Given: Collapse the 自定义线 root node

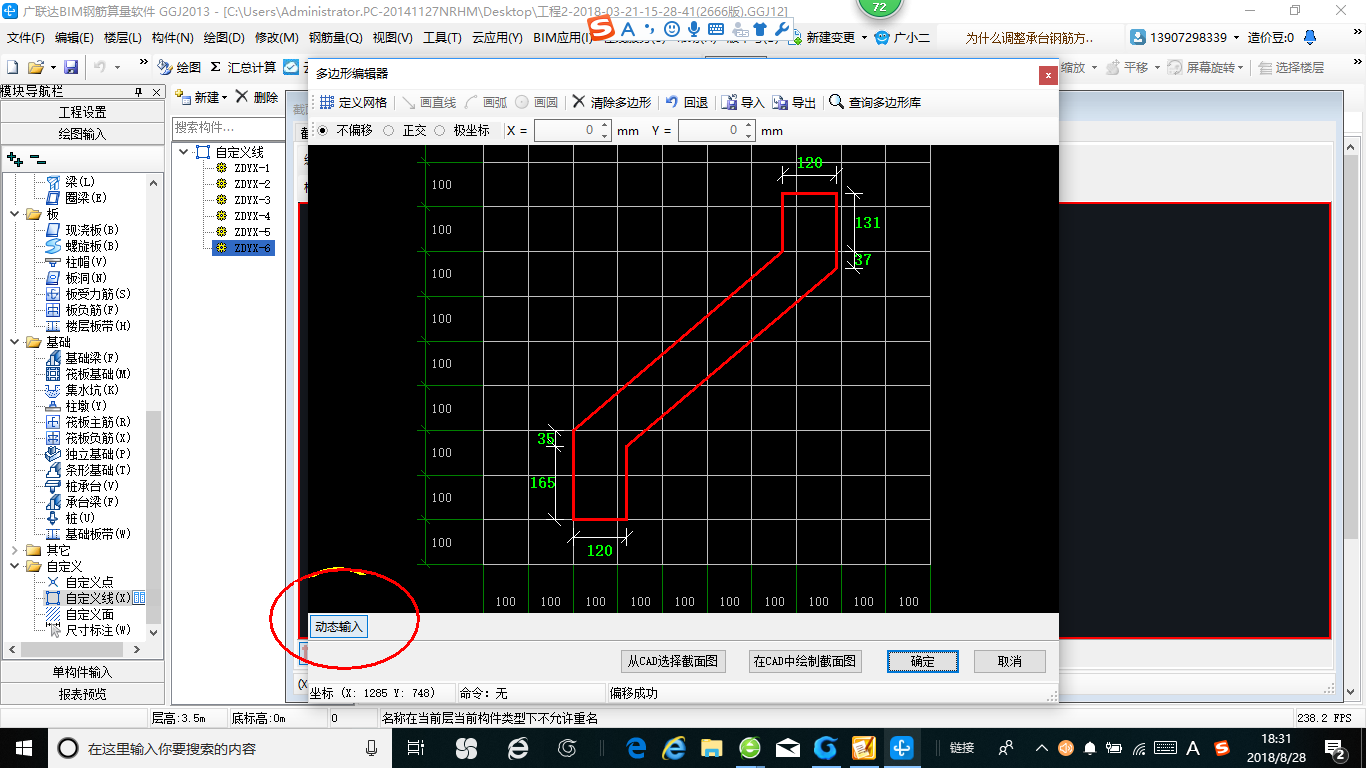Looking at the screenshot, I should click(184, 152).
